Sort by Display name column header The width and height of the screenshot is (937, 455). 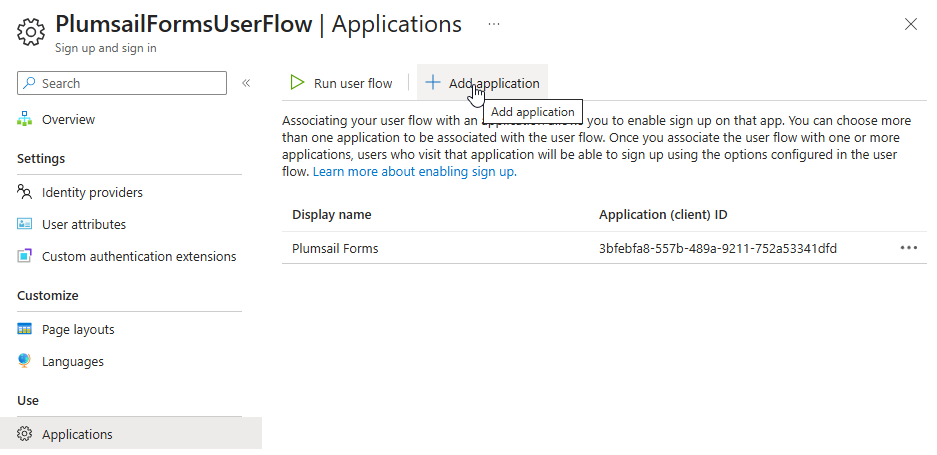coord(332,215)
